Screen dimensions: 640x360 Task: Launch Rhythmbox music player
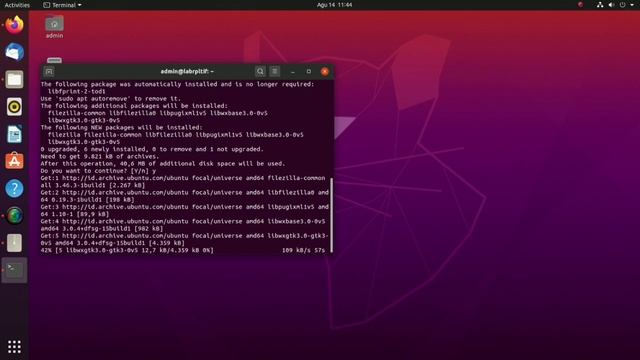(x=14, y=107)
